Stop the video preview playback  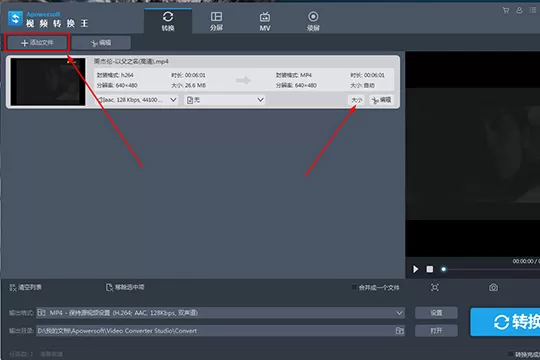click(429, 269)
